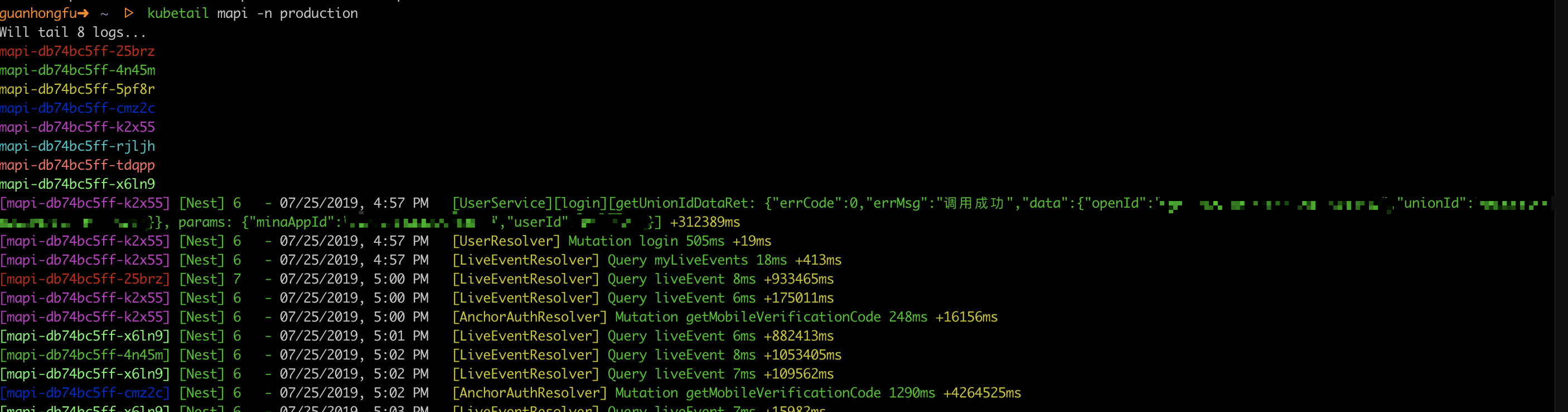Click the tilde directory indicator in prompt
Screen dimensions: 1568x412
[104, 13]
